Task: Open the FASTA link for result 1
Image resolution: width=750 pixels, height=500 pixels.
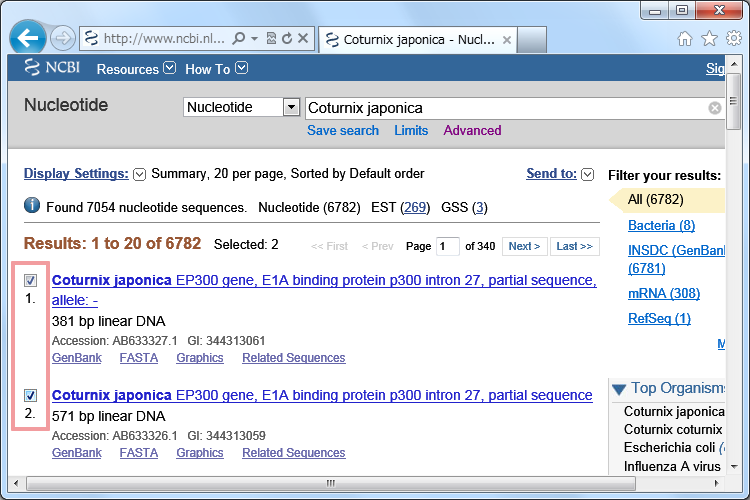Action: (x=138, y=357)
